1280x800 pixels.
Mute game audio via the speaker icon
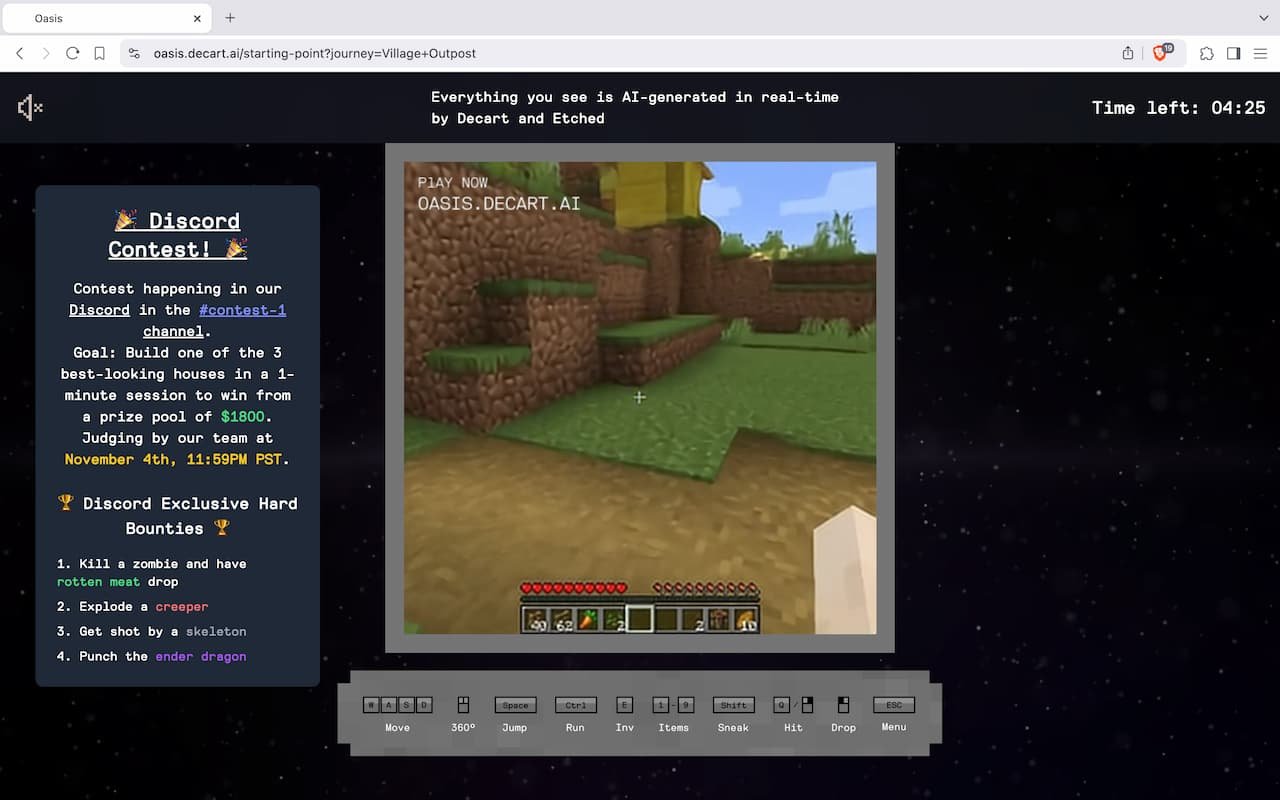pos(29,108)
